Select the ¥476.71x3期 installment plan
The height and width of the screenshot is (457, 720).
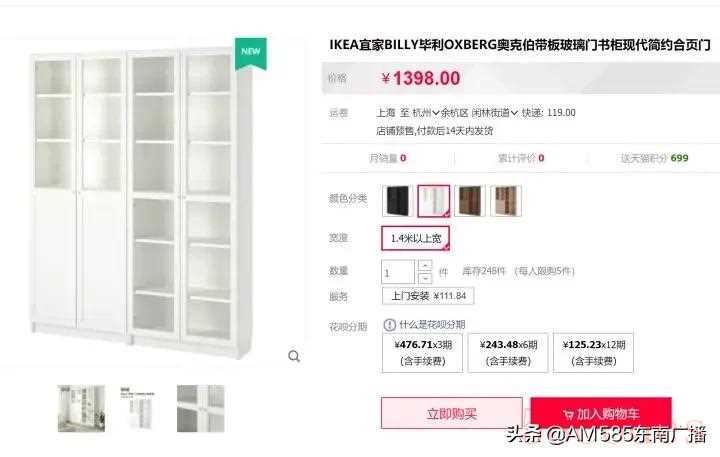click(x=422, y=353)
